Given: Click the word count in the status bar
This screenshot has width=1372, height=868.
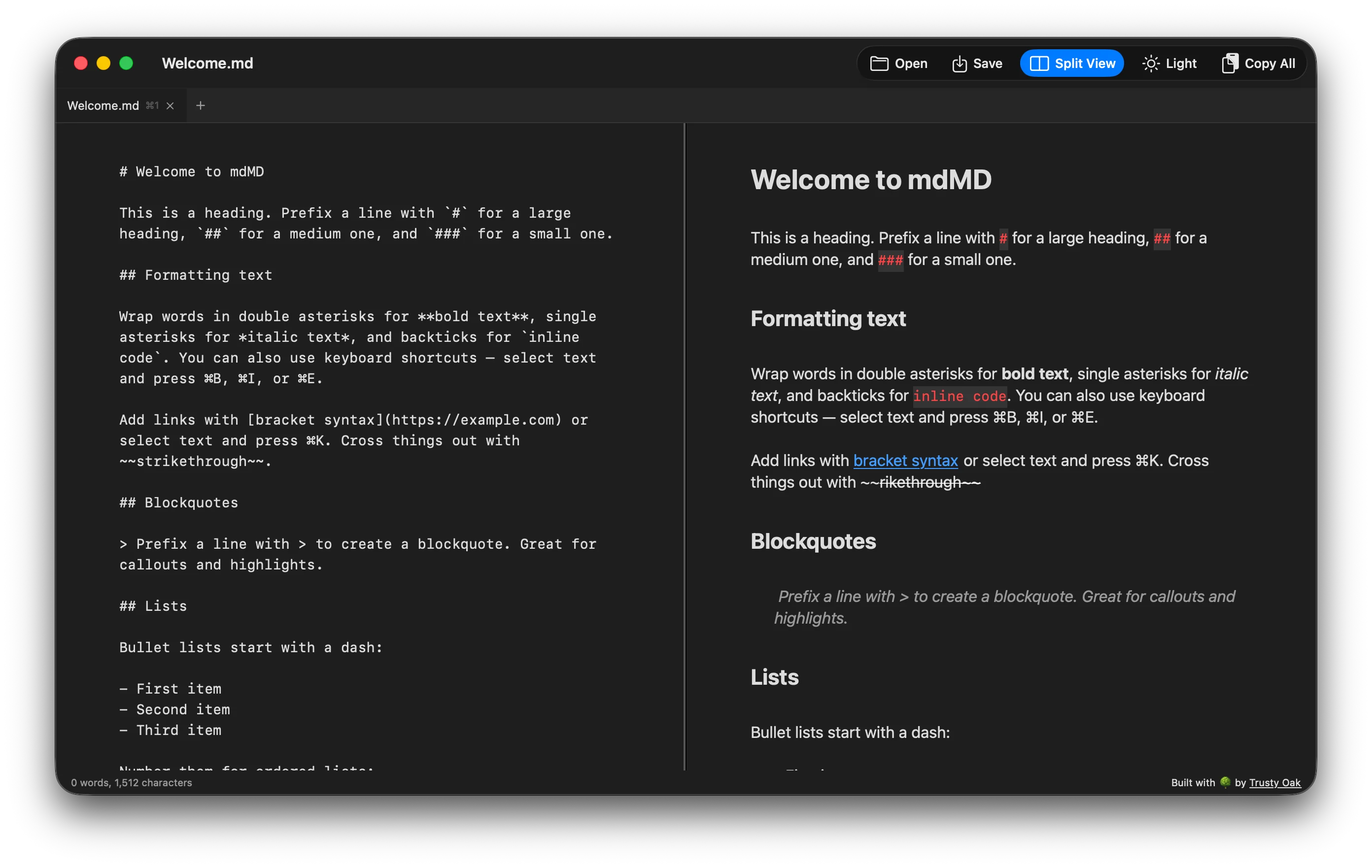Looking at the screenshot, I should (x=132, y=783).
